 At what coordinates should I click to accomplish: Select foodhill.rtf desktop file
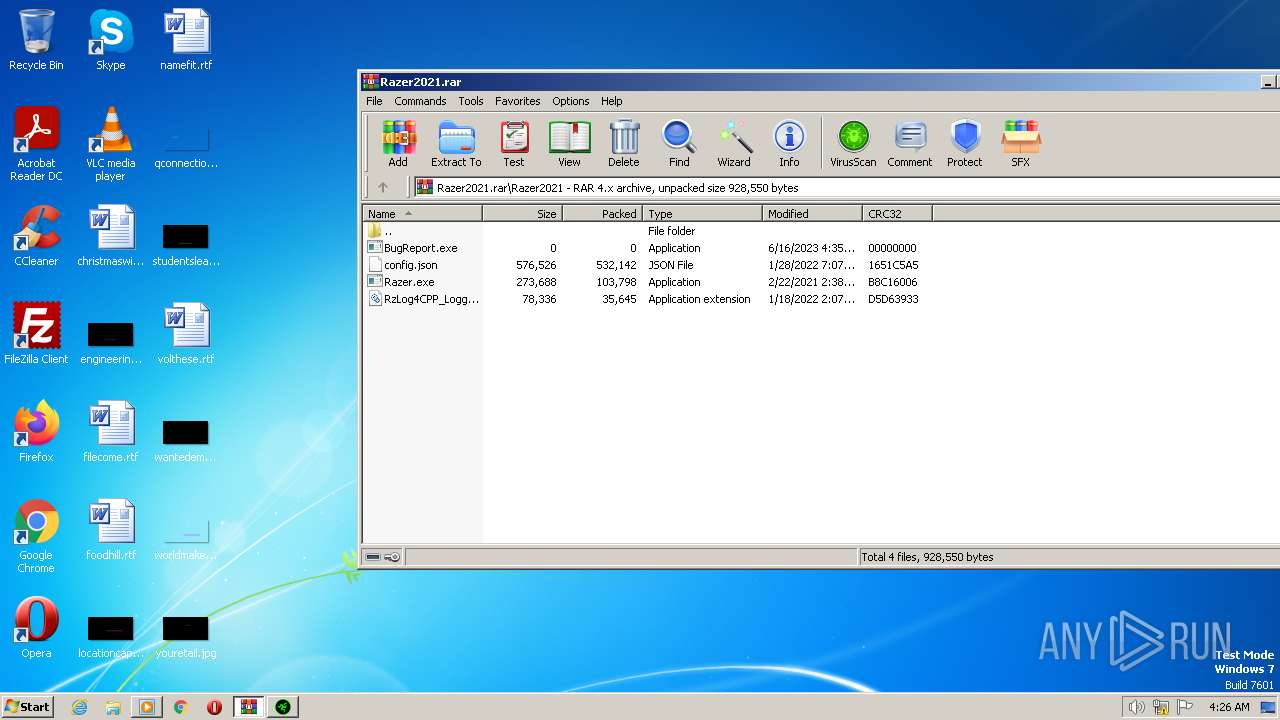tap(110, 531)
